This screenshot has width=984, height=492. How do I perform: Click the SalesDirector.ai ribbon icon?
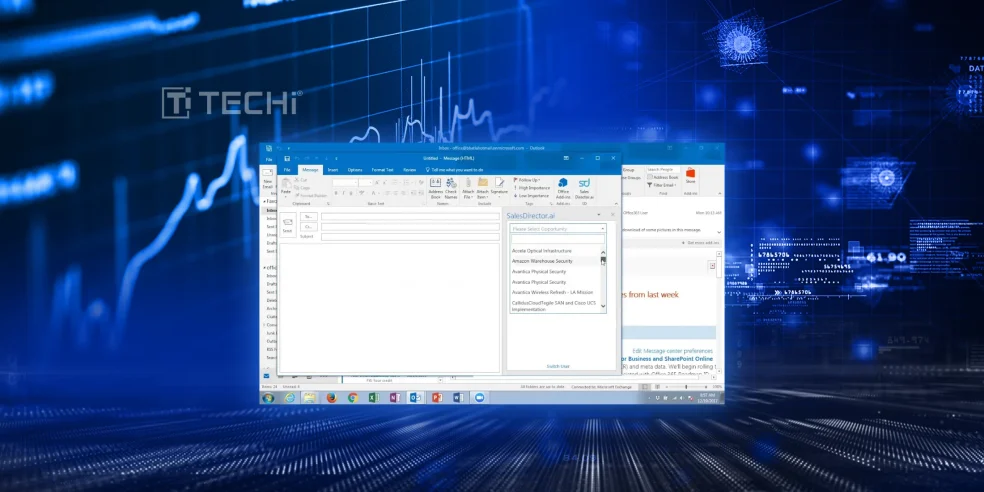click(584, 185)
